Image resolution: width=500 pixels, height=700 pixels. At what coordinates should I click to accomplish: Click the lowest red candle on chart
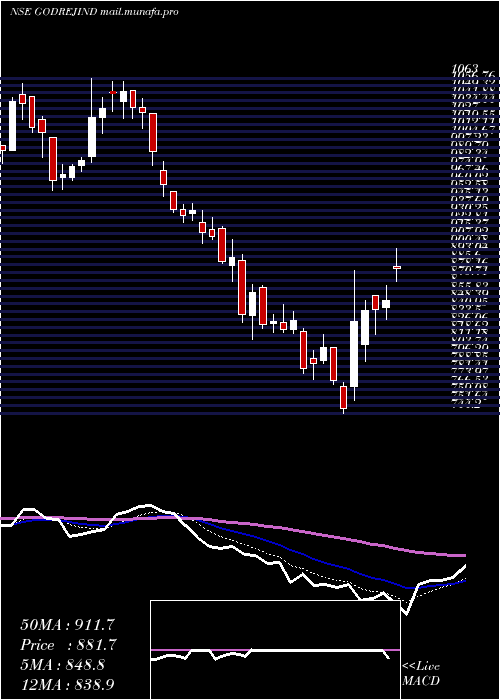[343, 397]
